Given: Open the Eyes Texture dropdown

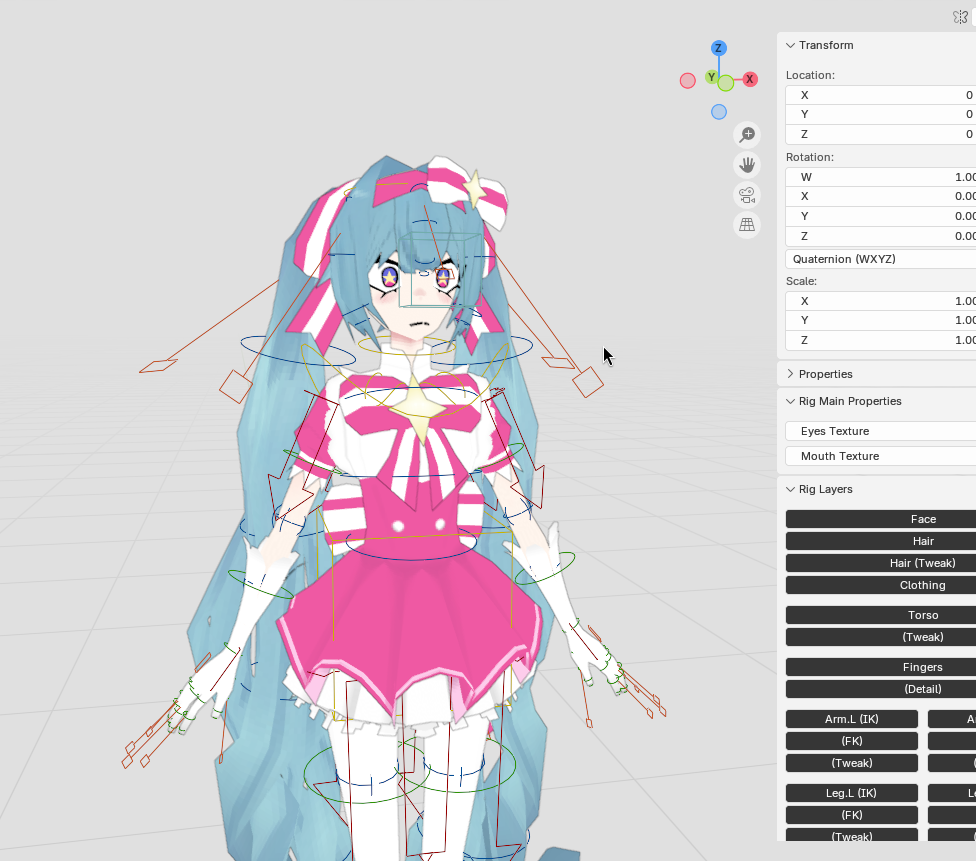Looking at the screenshot, I should pyautogui.click(x=881, y=431).
